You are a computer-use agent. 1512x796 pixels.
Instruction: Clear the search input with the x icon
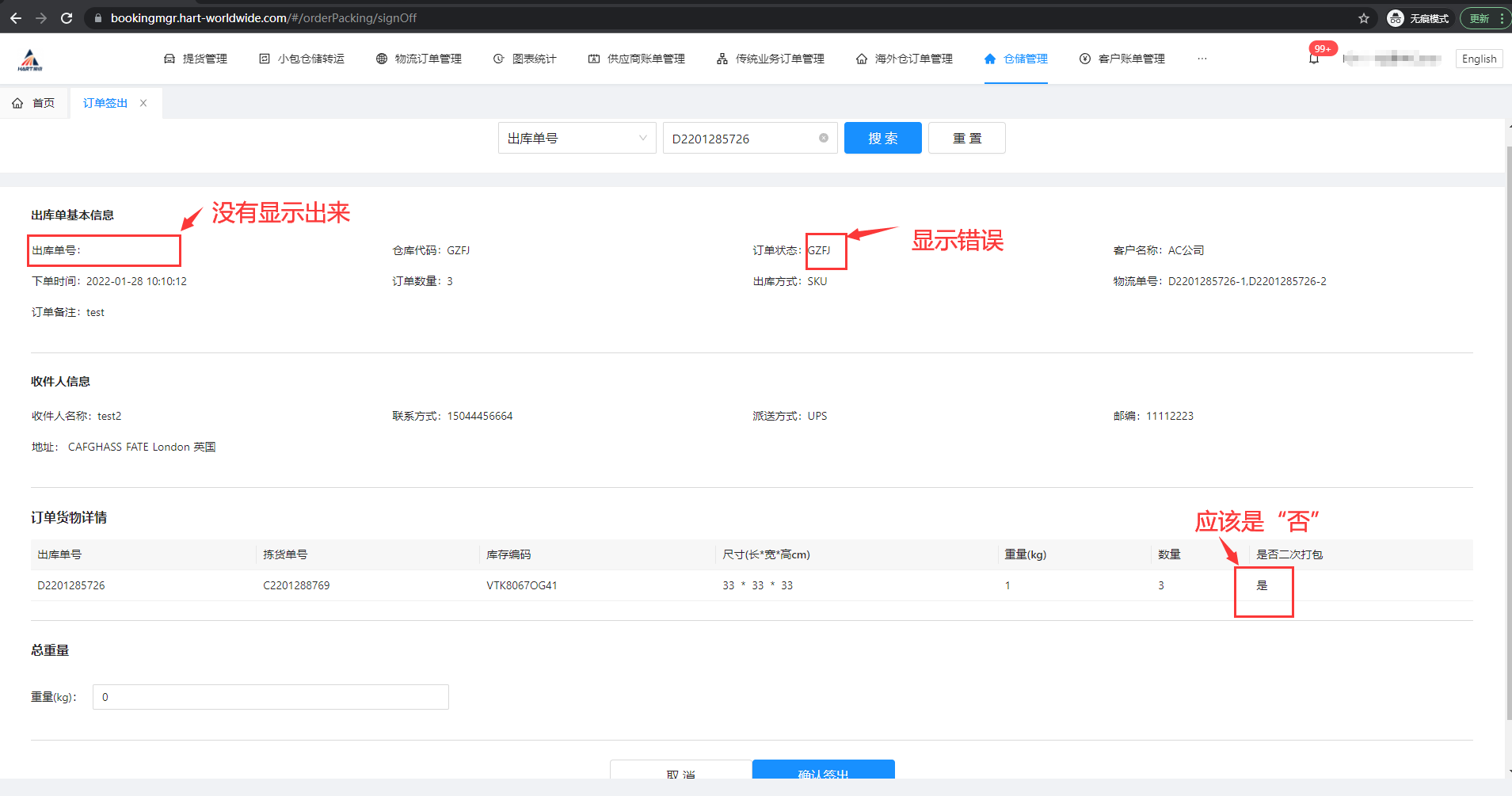click(x=824, y=138)
